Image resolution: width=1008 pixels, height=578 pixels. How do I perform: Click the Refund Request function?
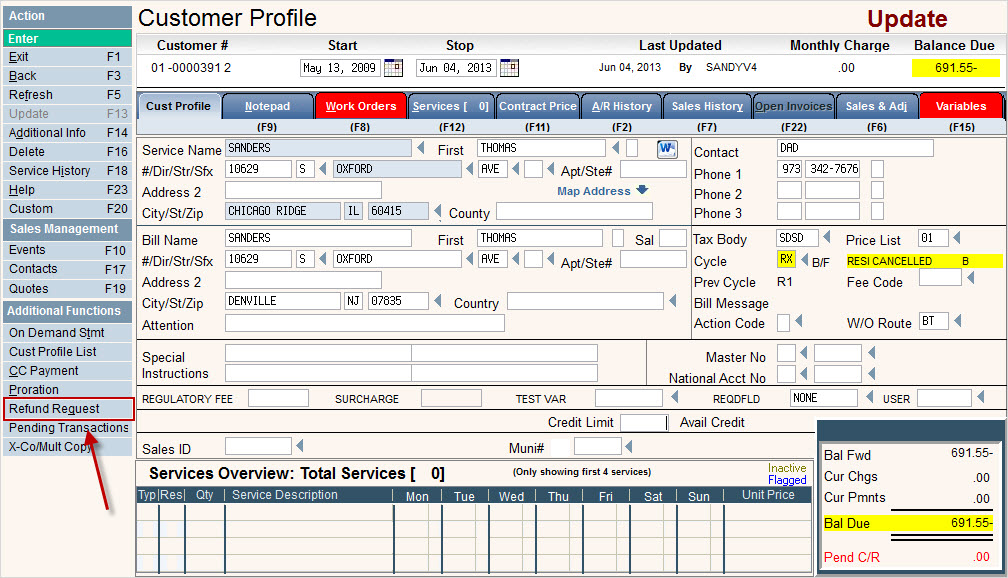pyautogui.click(x=68, y=408)
